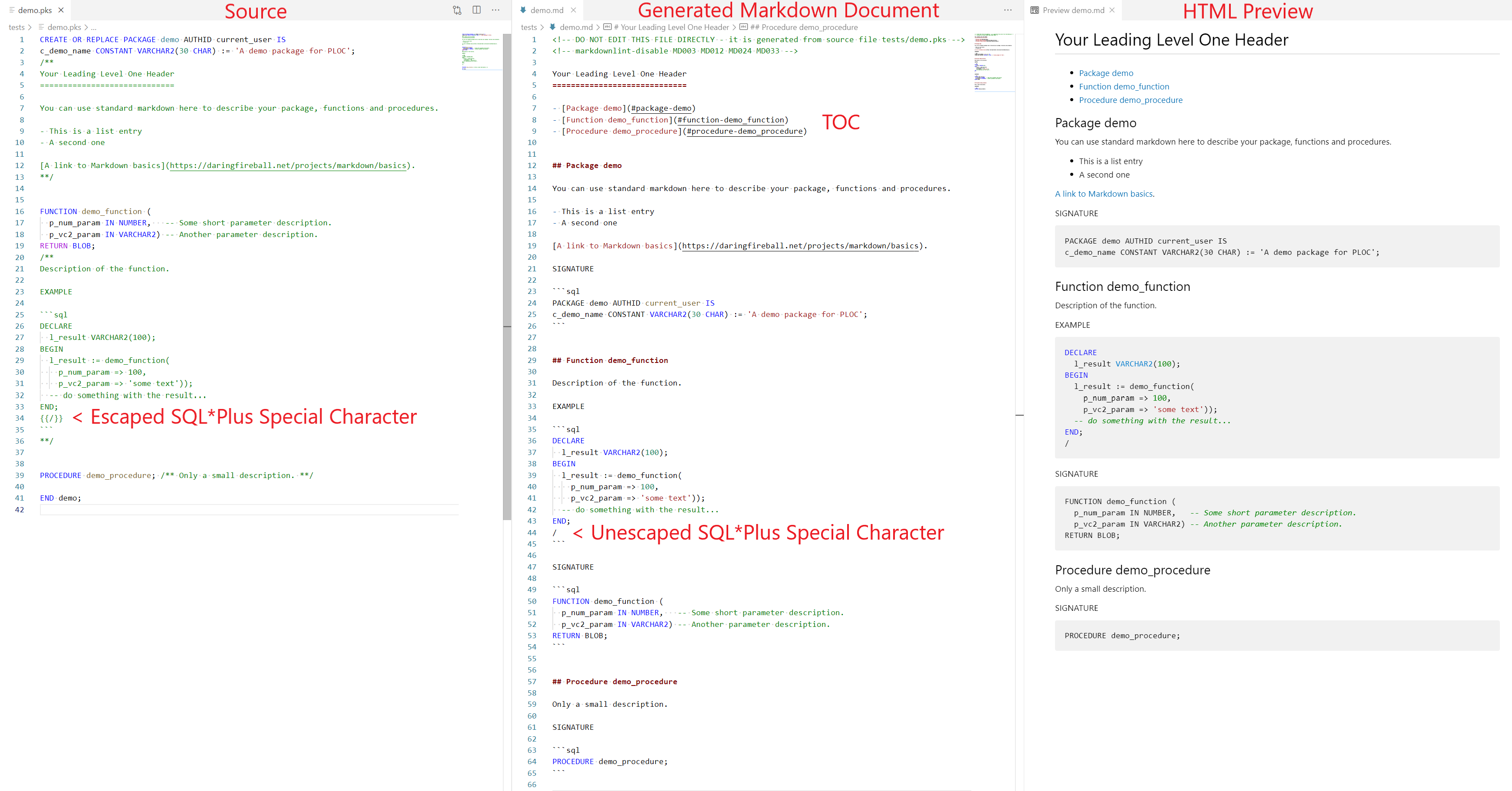Viewport: 1512px width, 791px height.
Task: Click the Split Editor Right icon
Action: pos(477,10)
